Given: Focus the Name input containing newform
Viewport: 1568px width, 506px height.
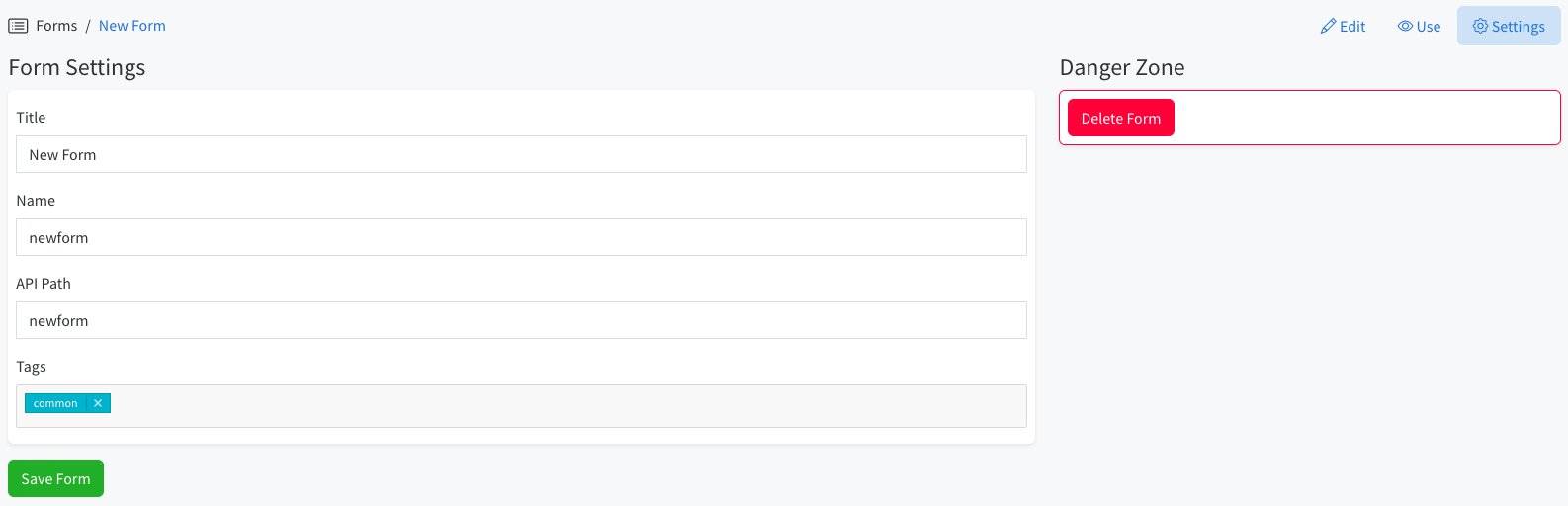Looking at the screenshot, I should [521, 237].
